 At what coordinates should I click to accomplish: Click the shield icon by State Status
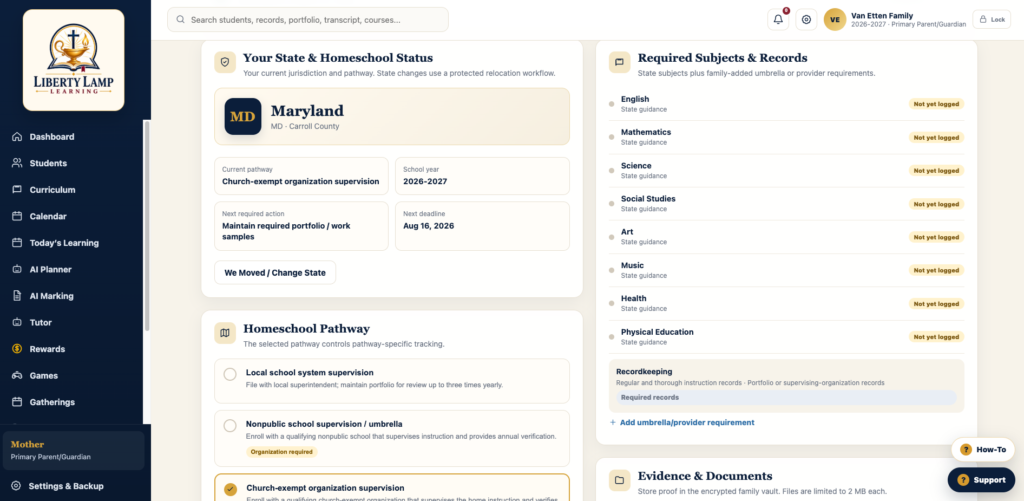tap(225, 62)
